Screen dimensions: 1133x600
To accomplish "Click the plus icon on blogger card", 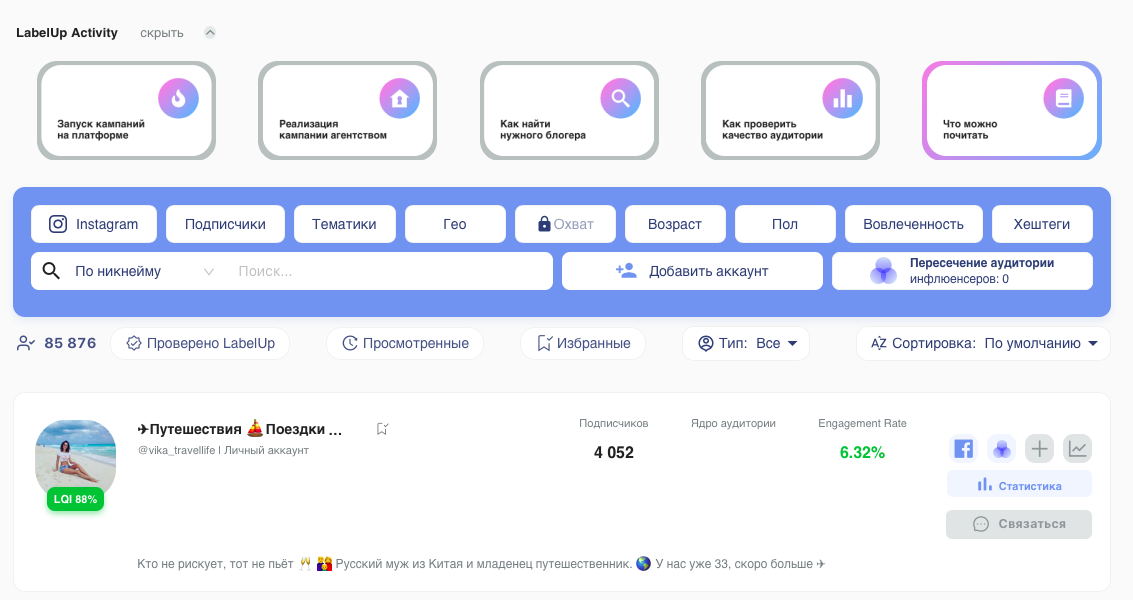I will (x=1040, y=449).
